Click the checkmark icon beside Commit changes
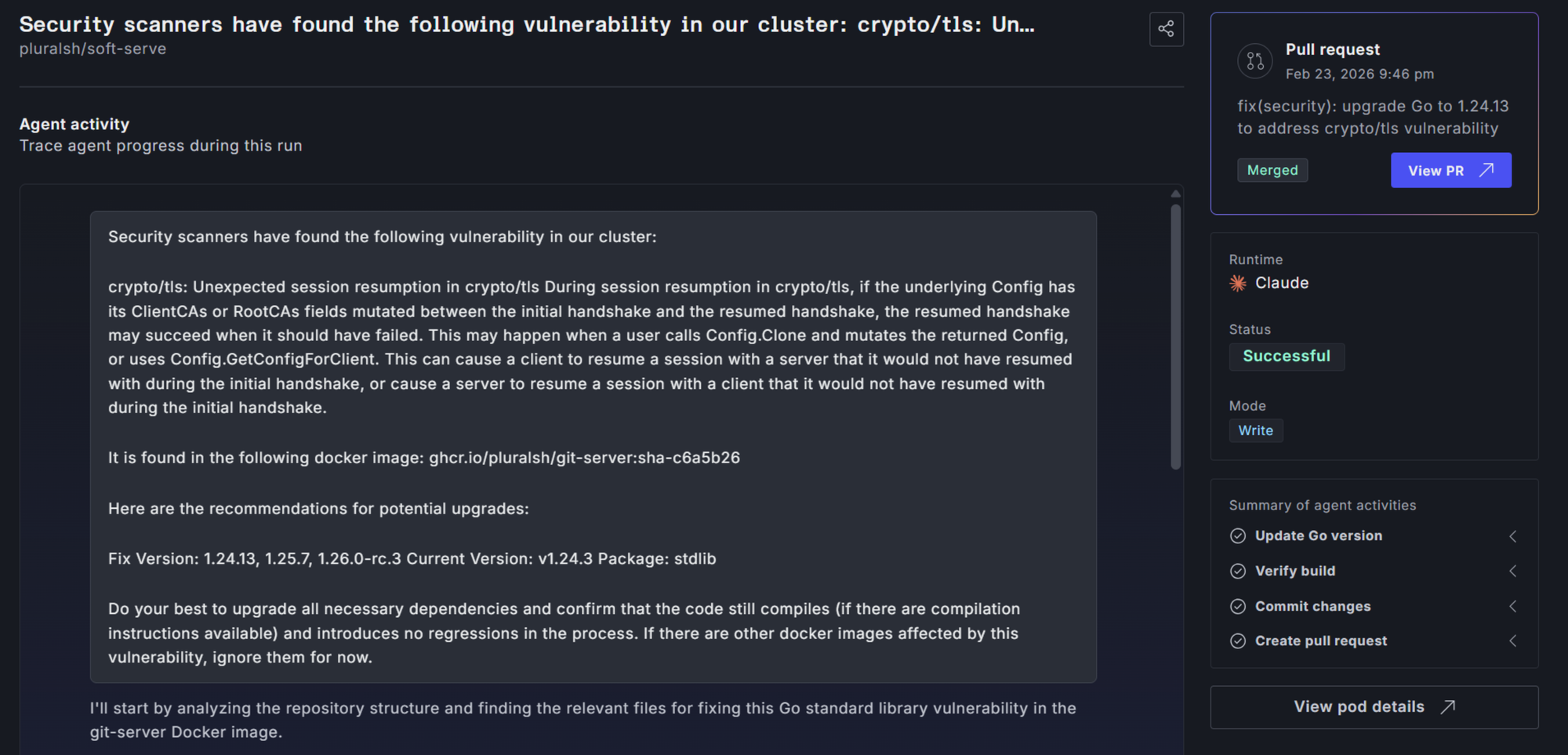 (1239, 606)
